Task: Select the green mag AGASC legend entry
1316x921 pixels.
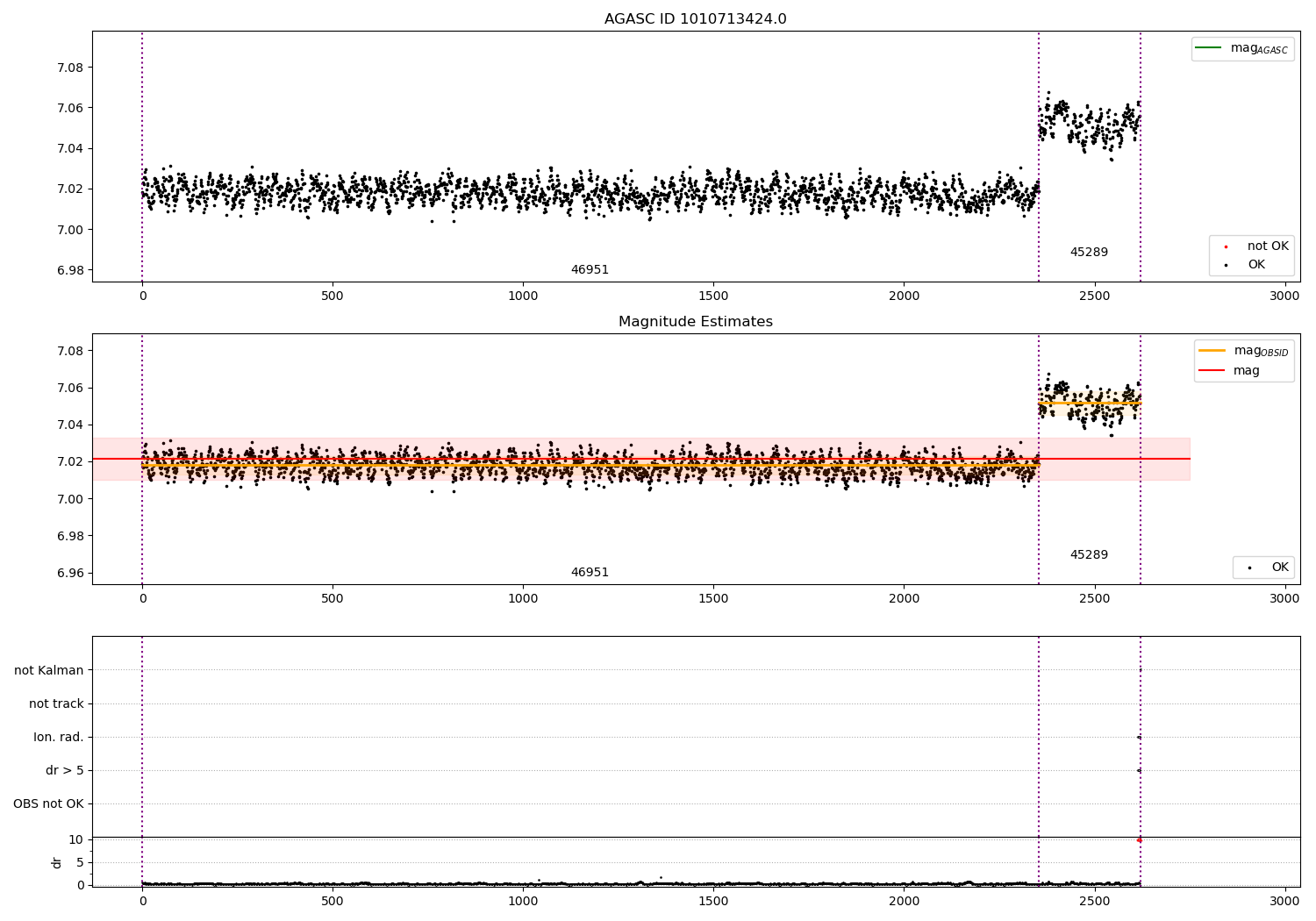Action: (1241, 48)
